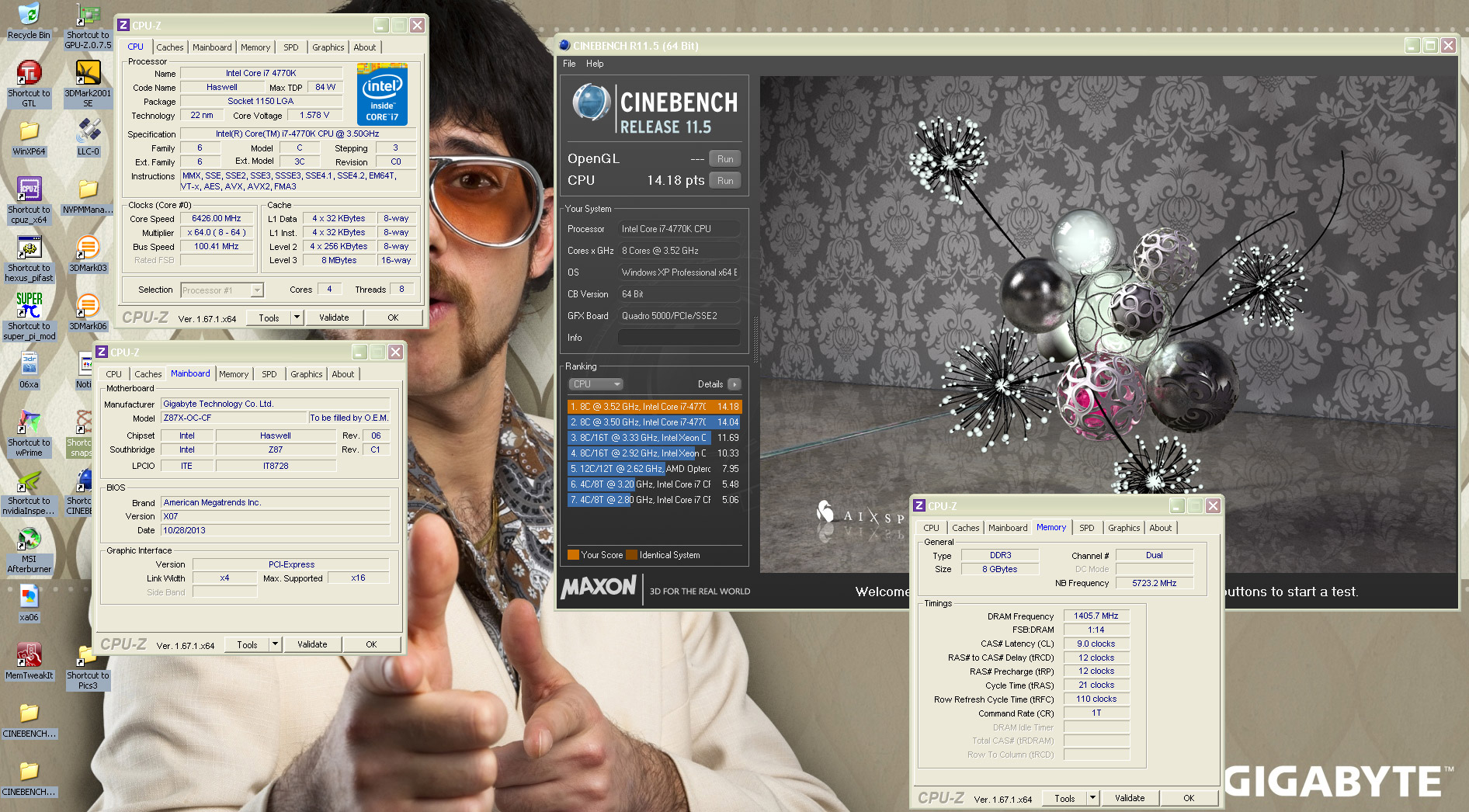Open the File menu in Cinebench

click(x=569, y=64)
